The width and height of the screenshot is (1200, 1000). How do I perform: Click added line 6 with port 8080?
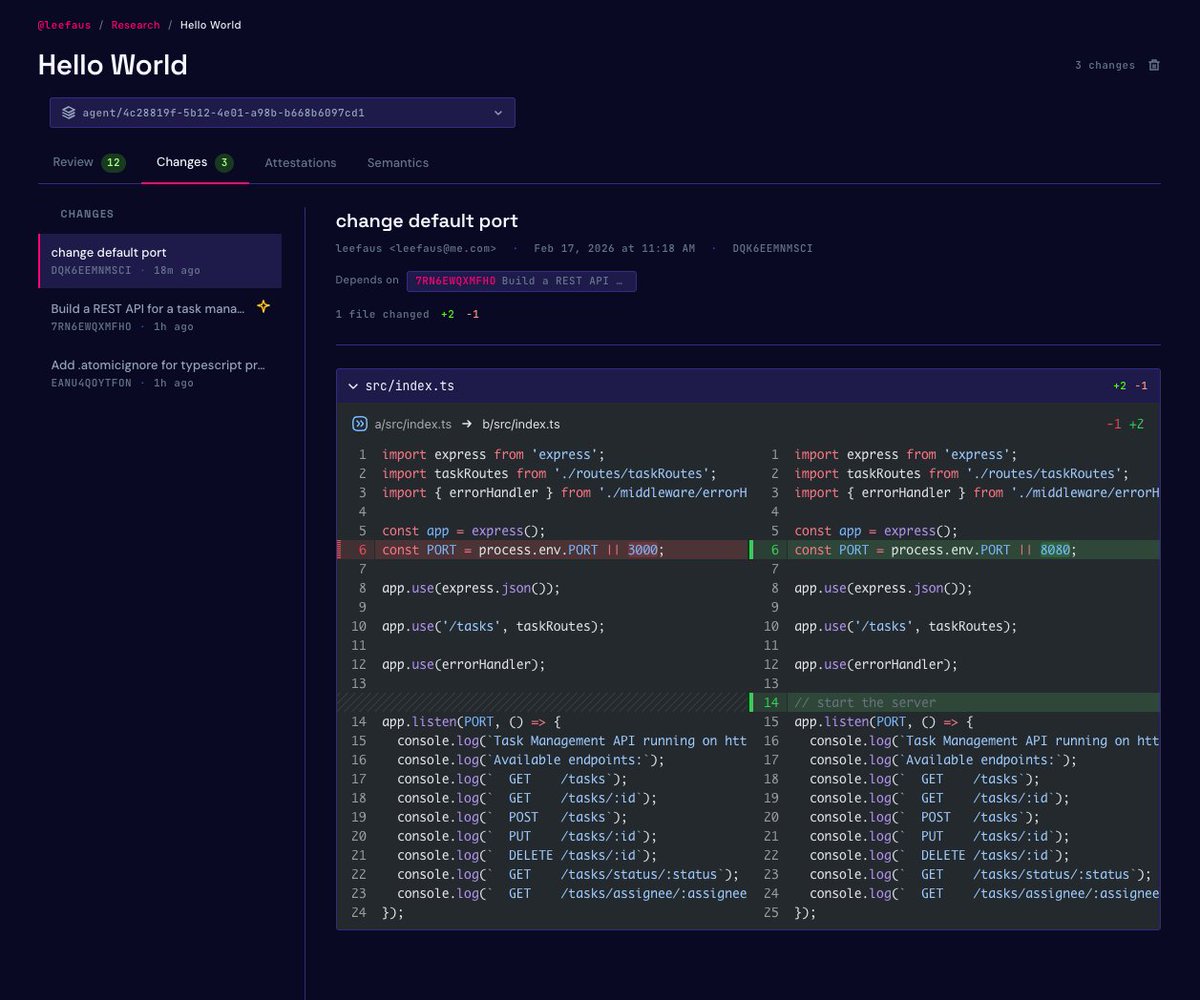[955, 550]
